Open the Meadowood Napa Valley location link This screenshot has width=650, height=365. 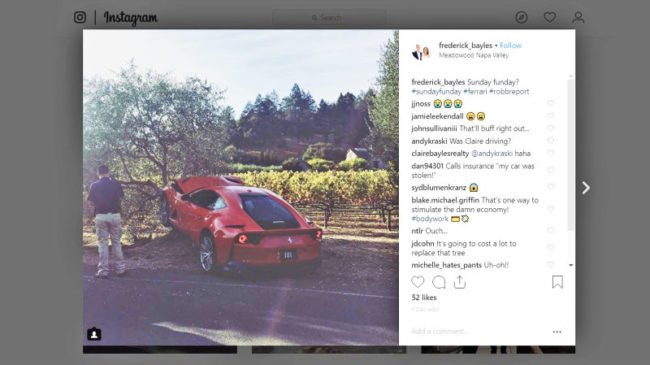click(474, 55)
